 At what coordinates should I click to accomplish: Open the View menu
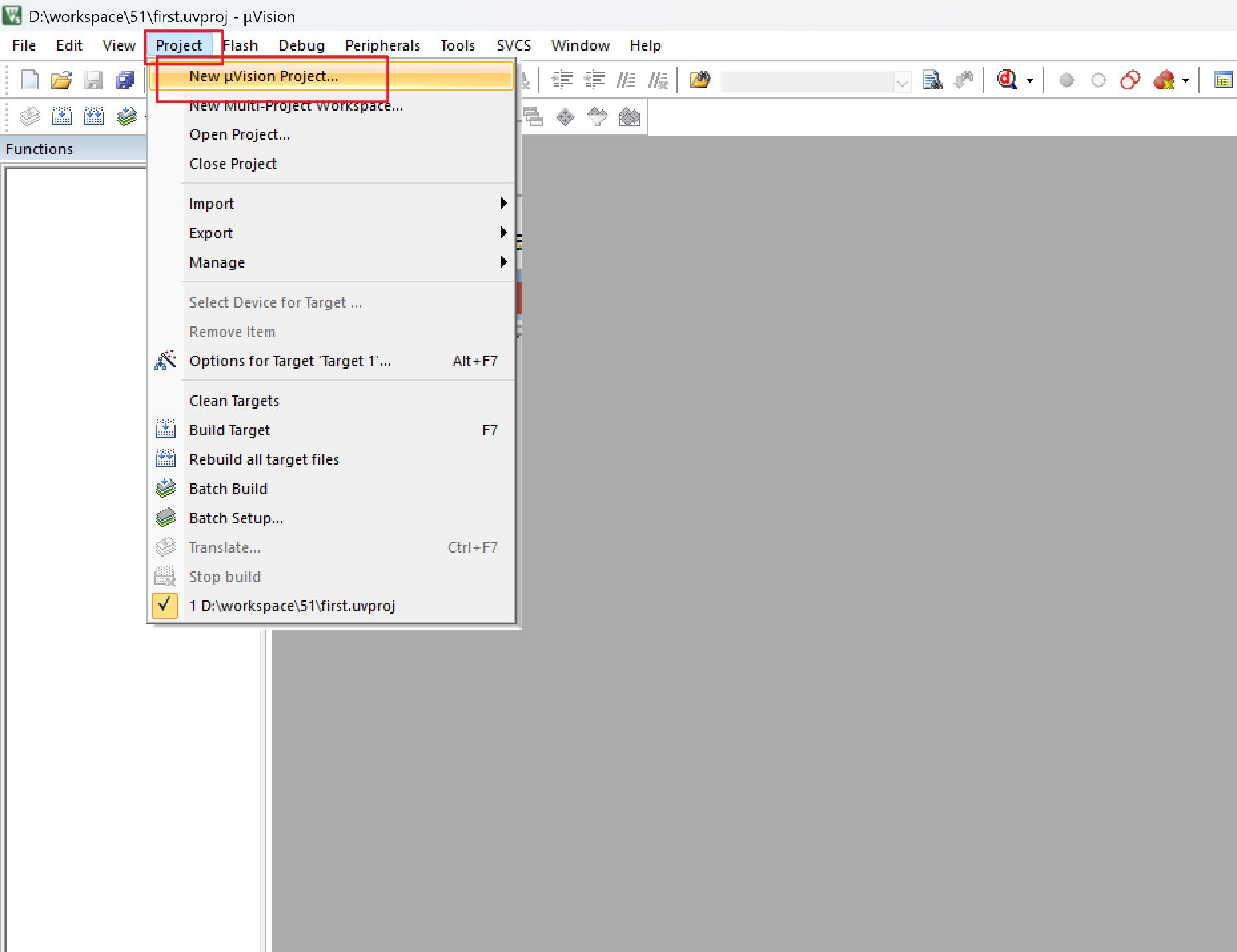[x=119, y=45]
